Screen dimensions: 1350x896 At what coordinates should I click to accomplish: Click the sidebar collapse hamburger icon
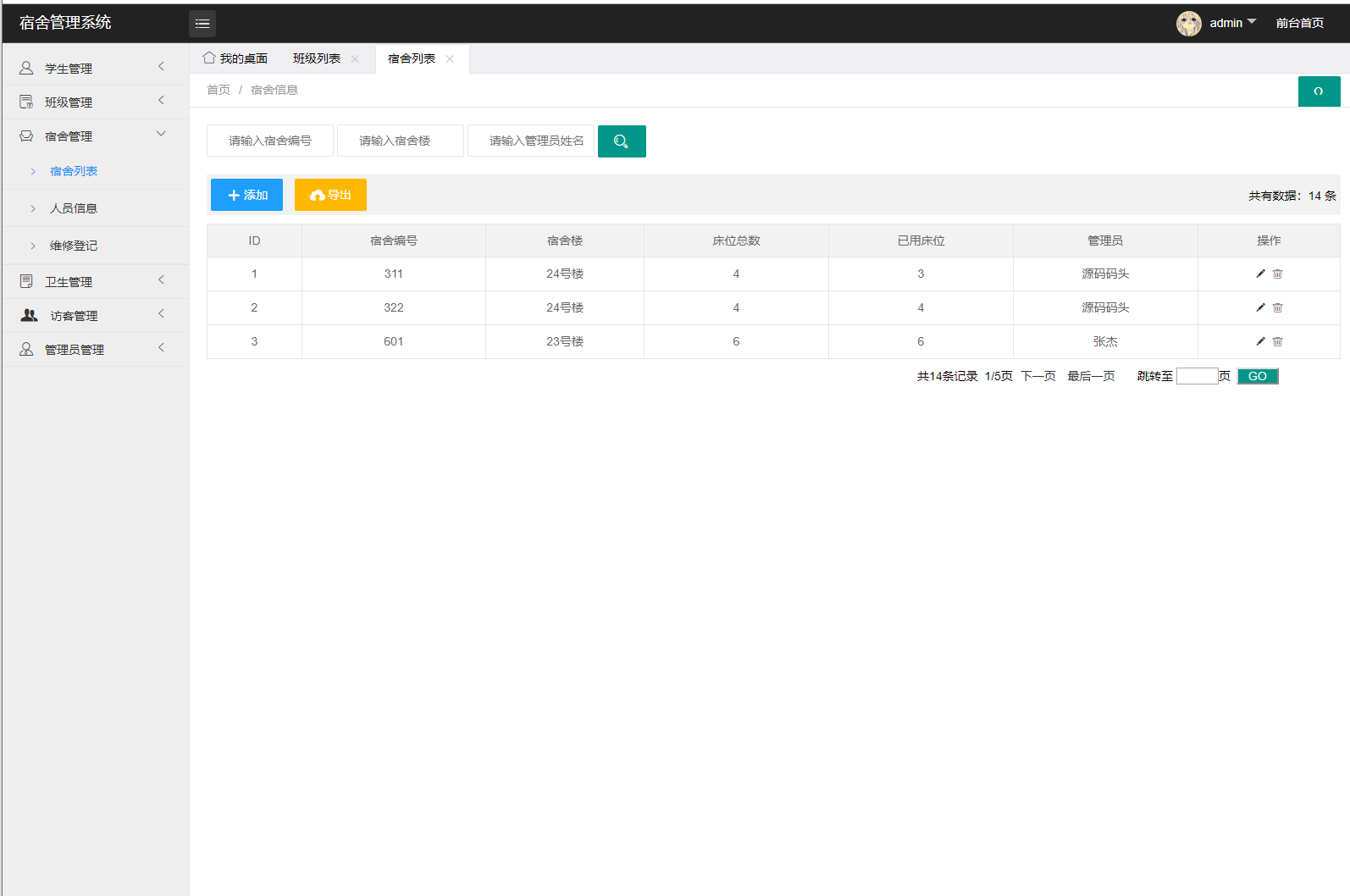(x=202, y=24)
